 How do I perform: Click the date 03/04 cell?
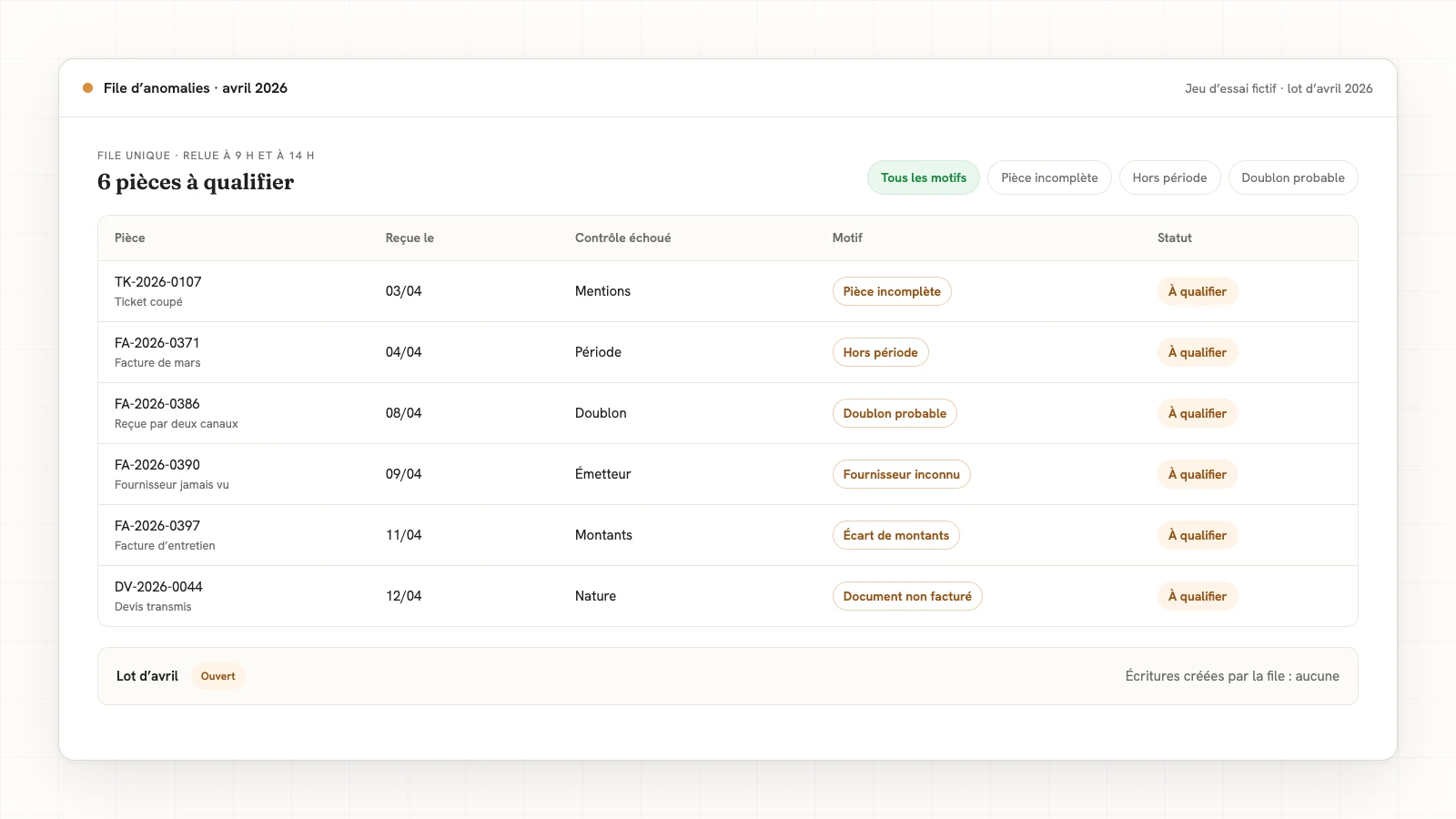pyautogui.click(x=404, y=291)
